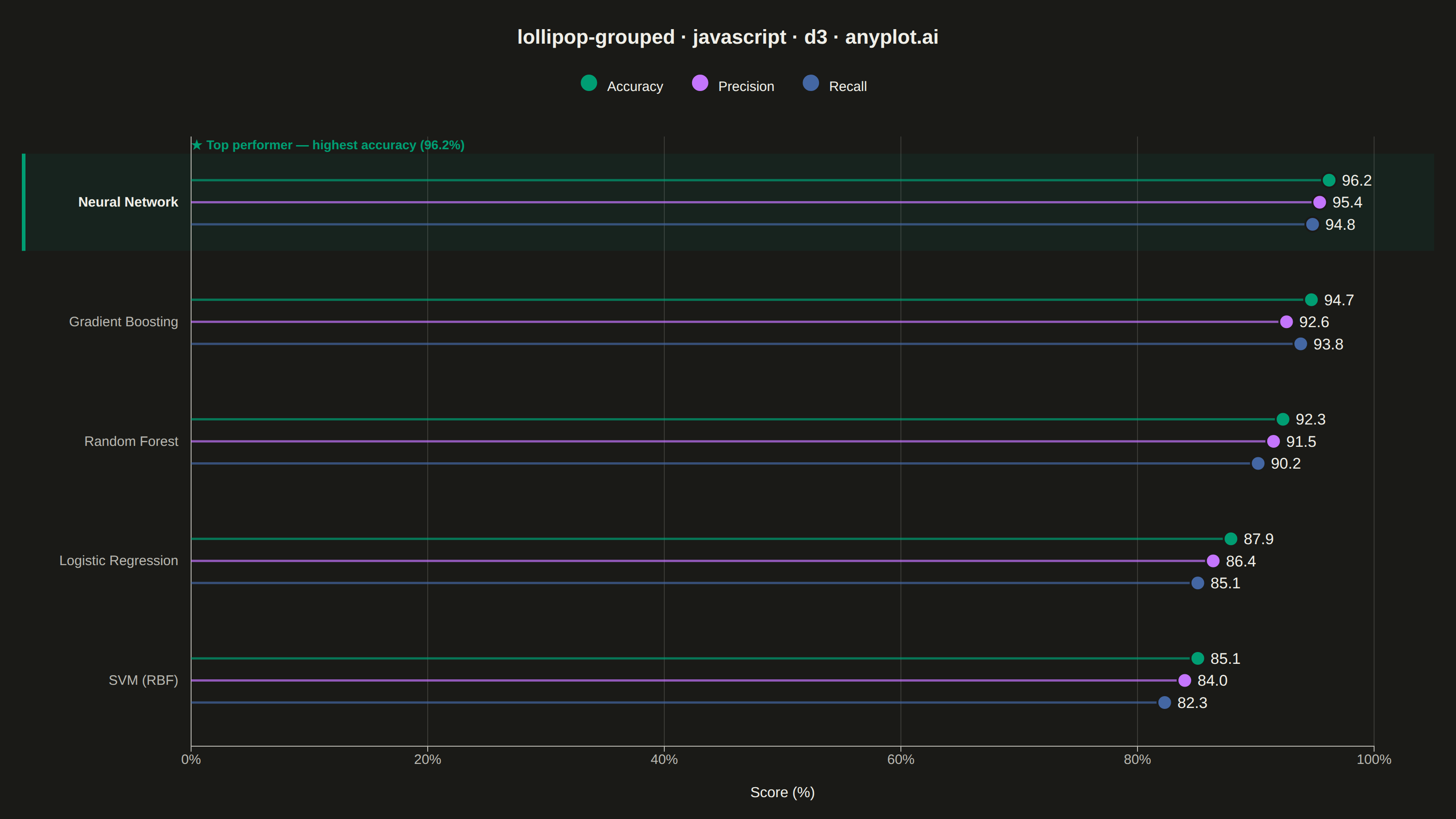The image size is (1456, 819).
Task: Select the Neural Network accuracy dot 96.2
Action: pyautogui.click(x=1329, y=180)
